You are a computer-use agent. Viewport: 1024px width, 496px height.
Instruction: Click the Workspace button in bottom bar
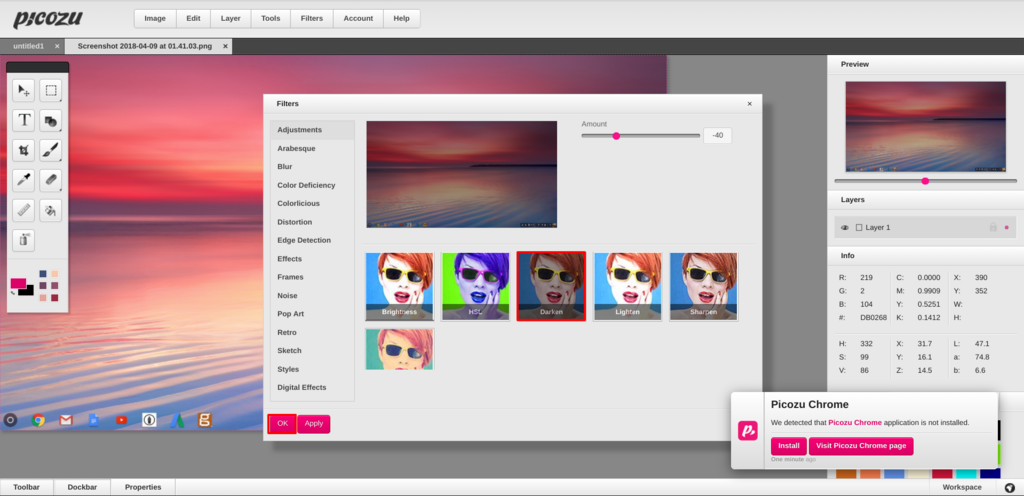(961, 488)
